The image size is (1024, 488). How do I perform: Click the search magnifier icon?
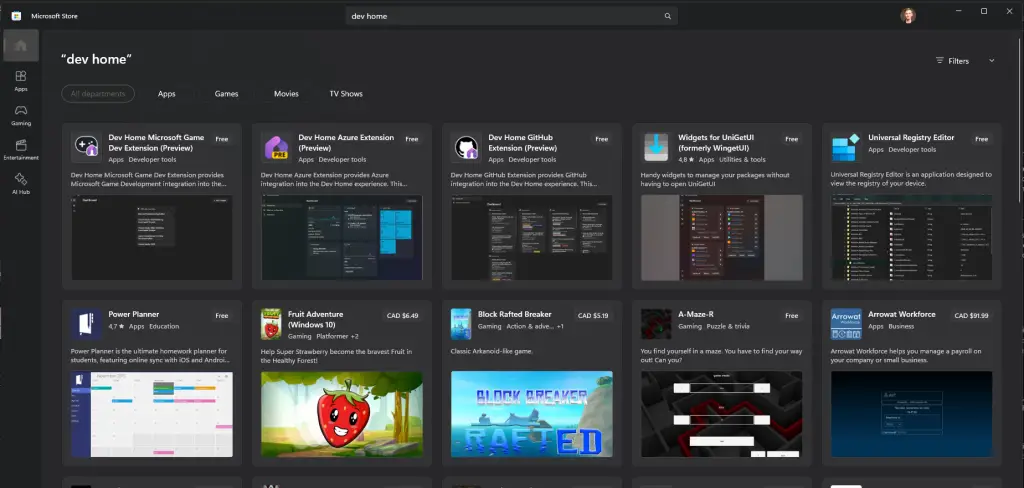click(667, 16)
